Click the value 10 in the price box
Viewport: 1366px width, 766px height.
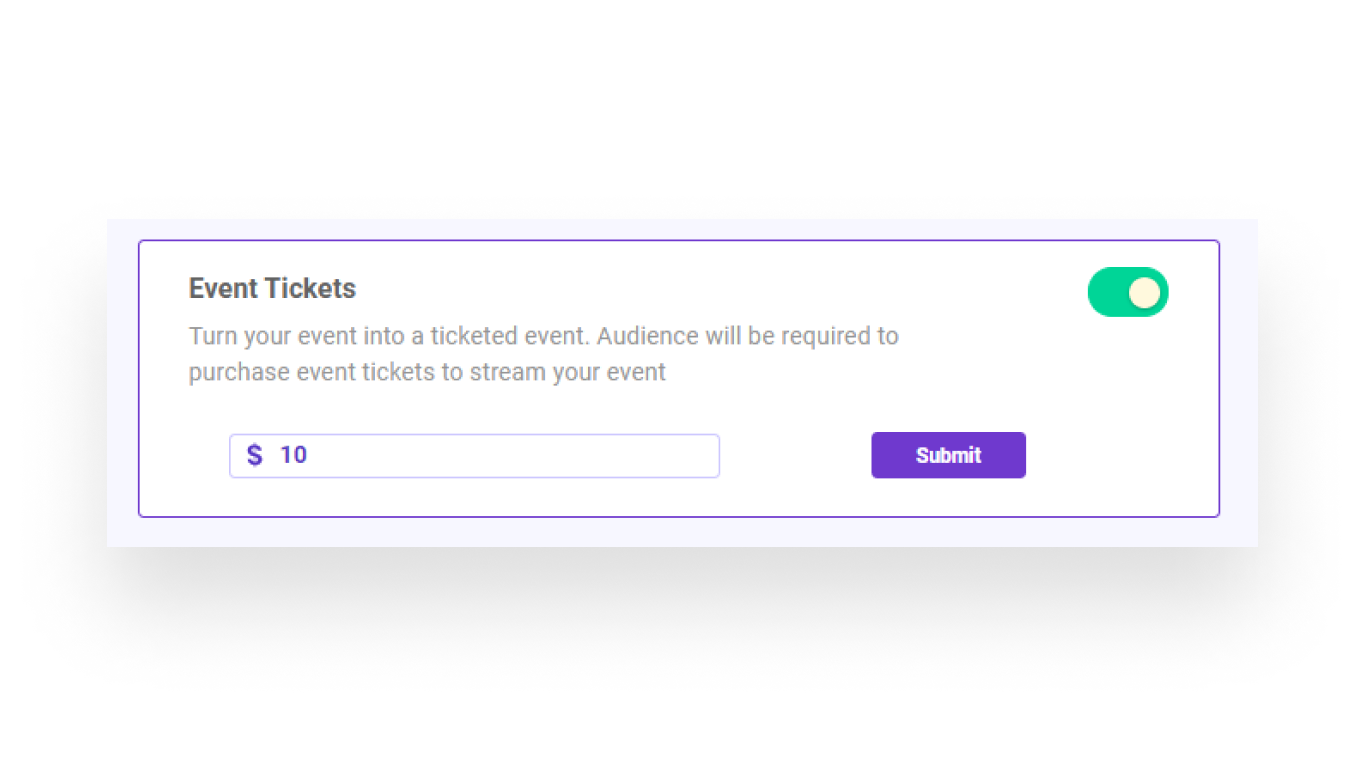pyautogui.click(x=293, y=455)
